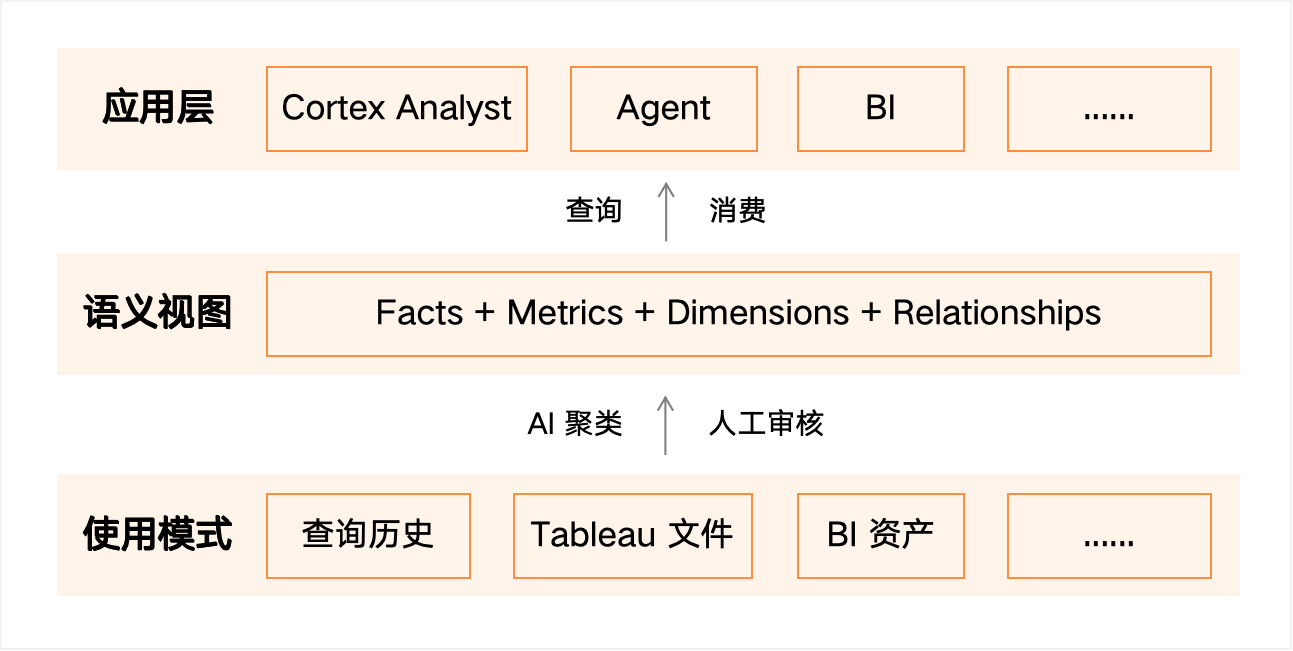This screenshot has height=651, width=1293.
Task: Click the Tableau 文件 box
Action: 632,535
